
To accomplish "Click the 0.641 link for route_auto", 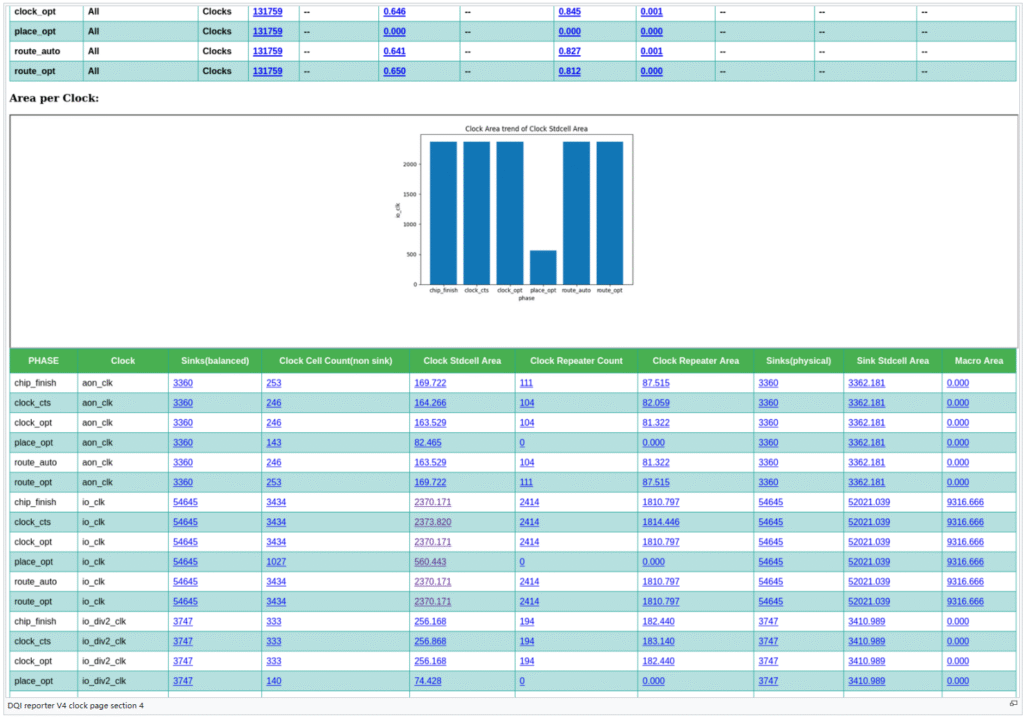I will (394, 51).
